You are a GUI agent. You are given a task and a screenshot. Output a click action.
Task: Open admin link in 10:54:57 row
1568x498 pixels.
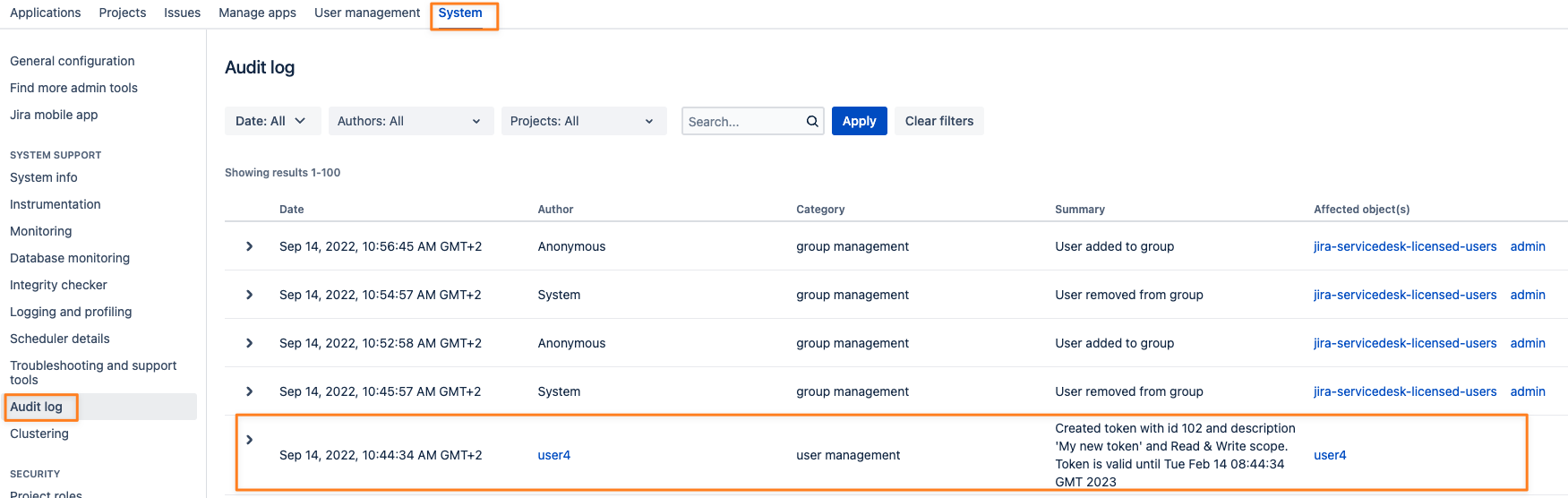click(x=1528, y=295)
